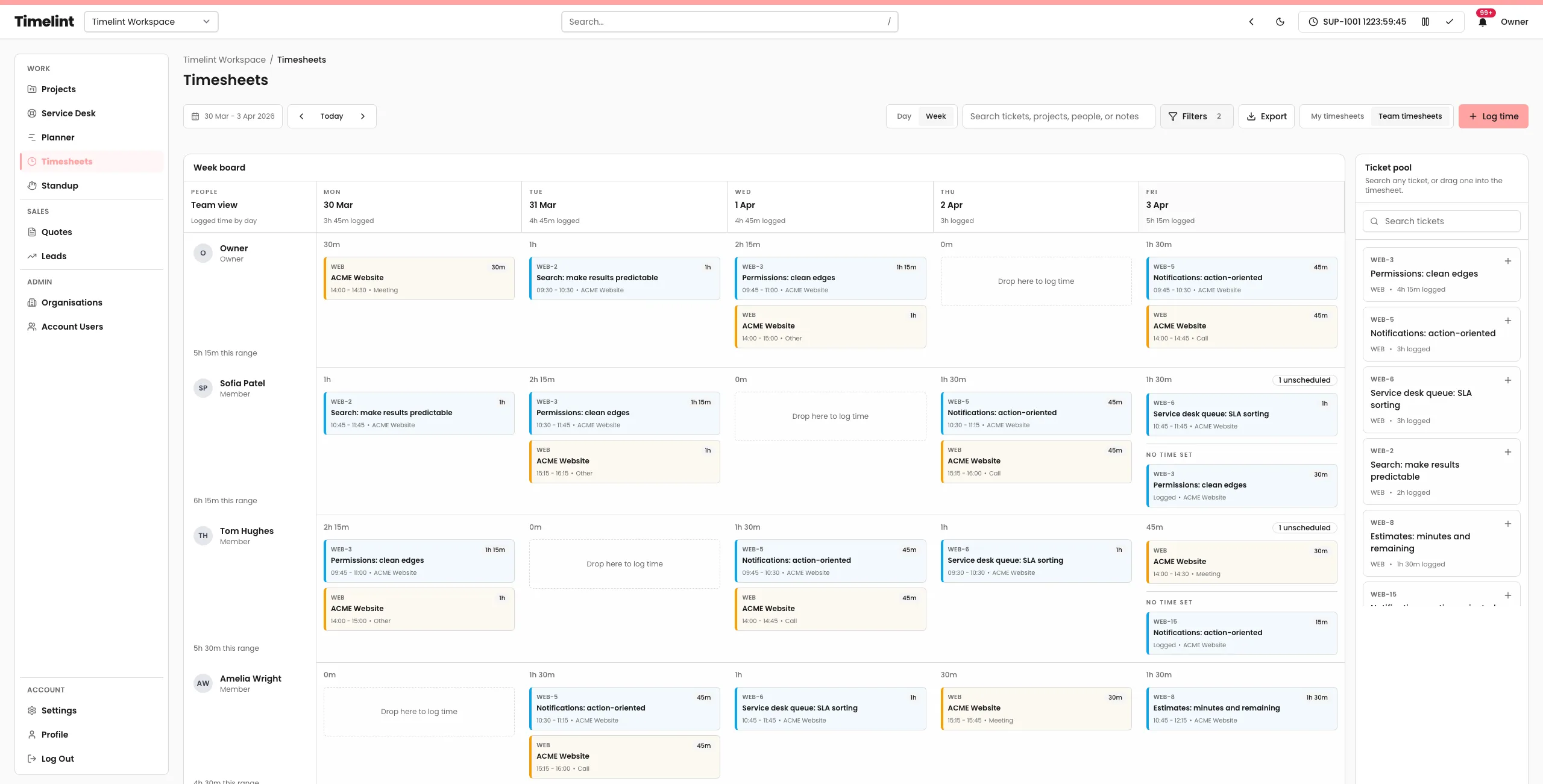Select My timesheets tab
The image size is (1543, 784).
pos(1337,116)
